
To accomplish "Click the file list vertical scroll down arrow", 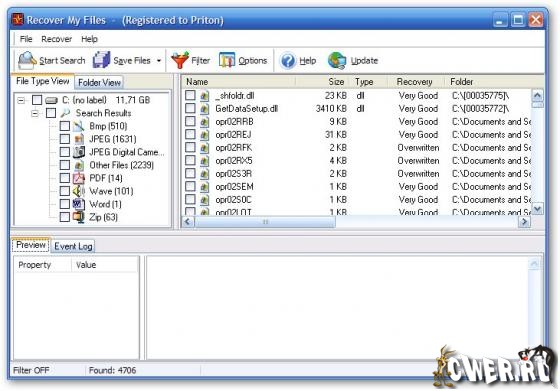I will (537, 209).
